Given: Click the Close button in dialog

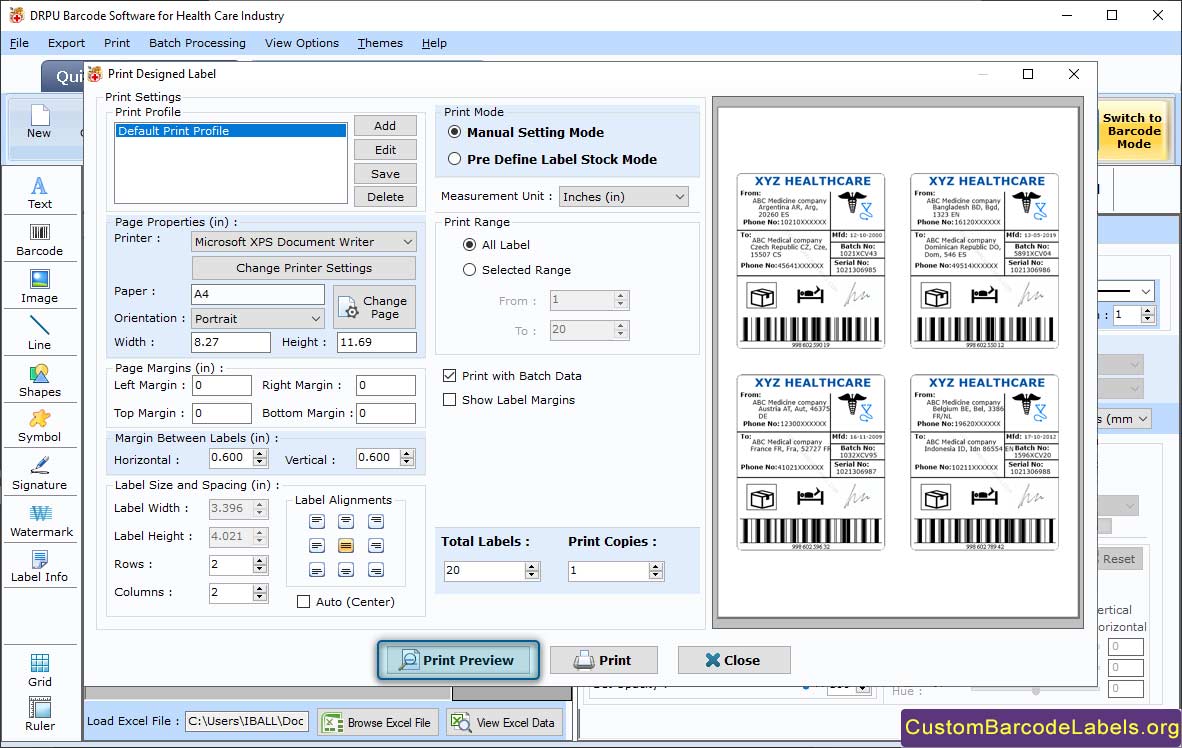Looking at the screenshot, I should tap(734, 661).
